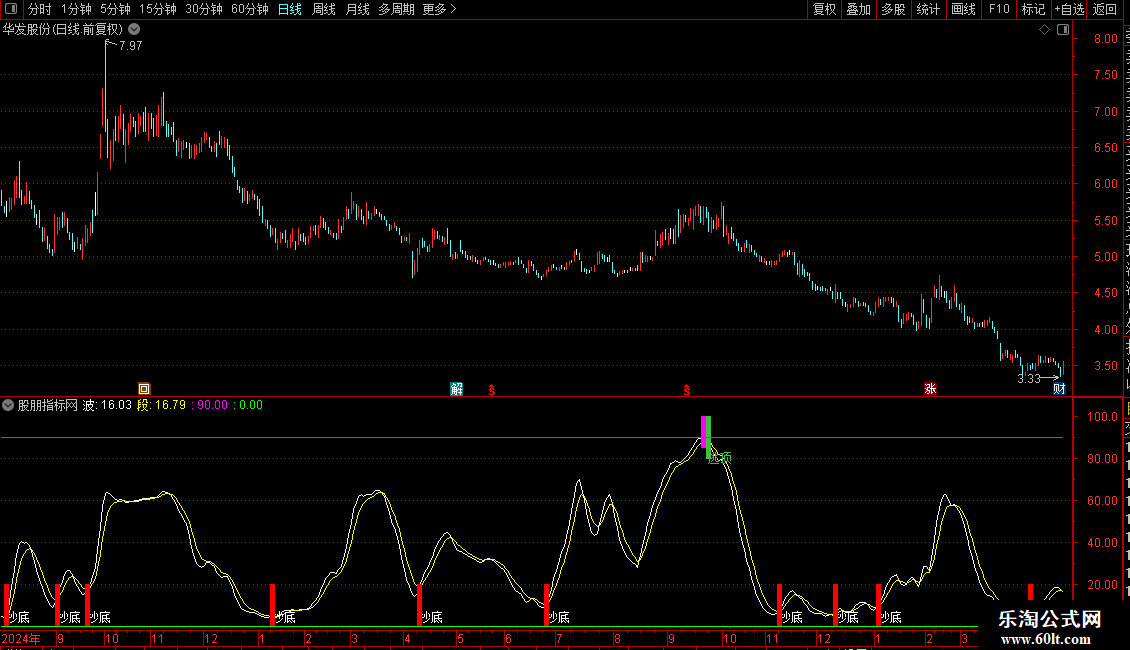Select the 1分钟 period tab
The height and width of the screenshot is (650, 1130).
coord(76,9)
